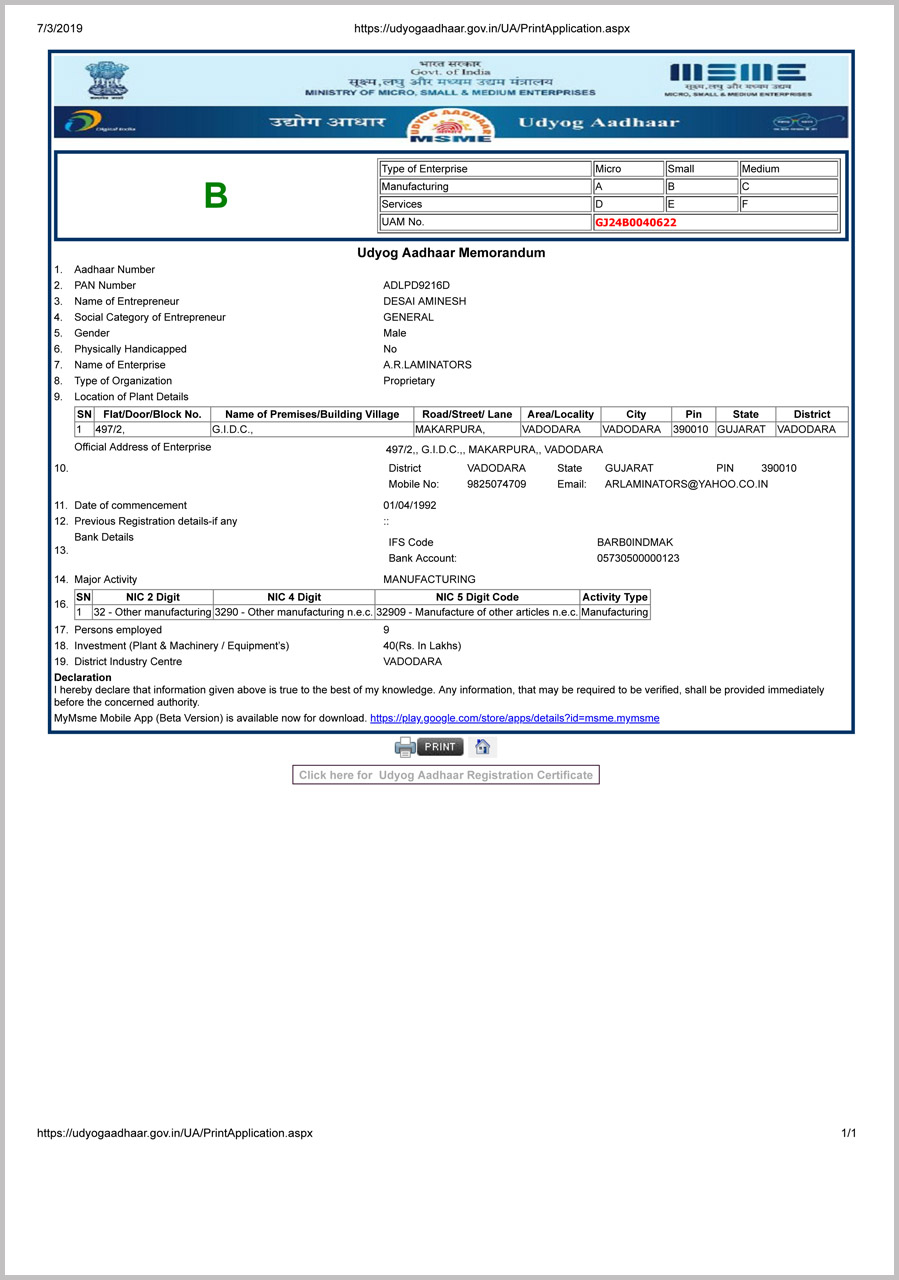Click the Udyog Aadhaar Memorandum heading
The width and height of the screenshot is (899, 1280).
(x=451, y=253)
